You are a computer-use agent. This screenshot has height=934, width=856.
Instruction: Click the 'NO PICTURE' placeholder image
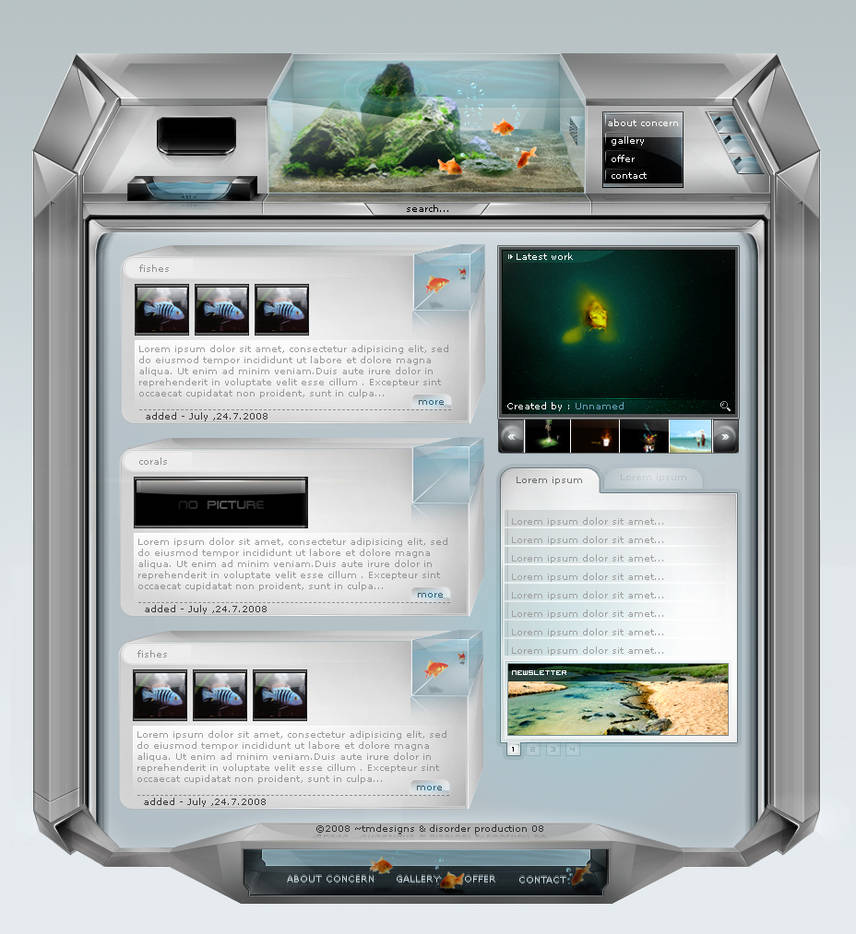click(221, 503)
